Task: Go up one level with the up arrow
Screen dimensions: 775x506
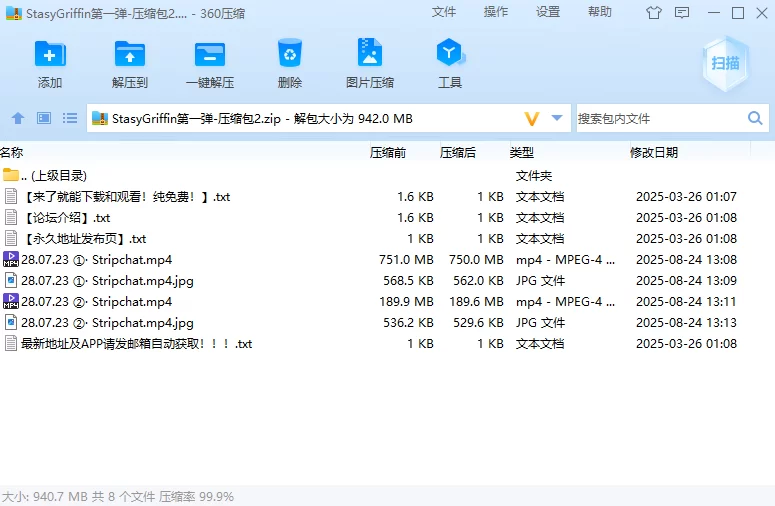Action: click(x=18, y=118)
